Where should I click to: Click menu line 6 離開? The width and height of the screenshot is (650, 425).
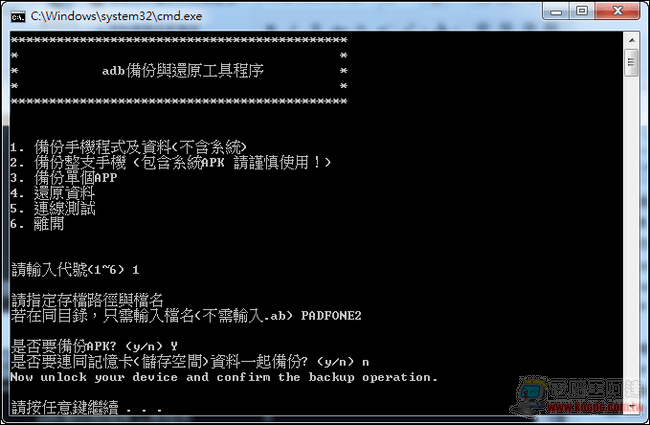(37, 223)
